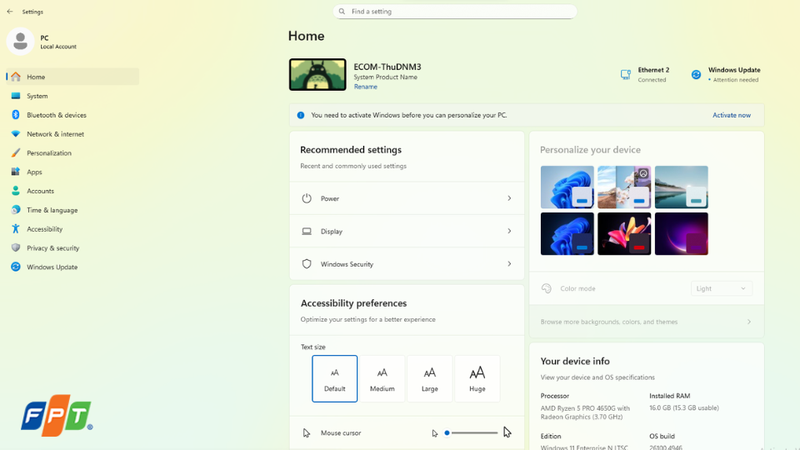Click the search magnifier icon
Image resolution: width=800 pixels, height=450 pixels.
[342, 11]
